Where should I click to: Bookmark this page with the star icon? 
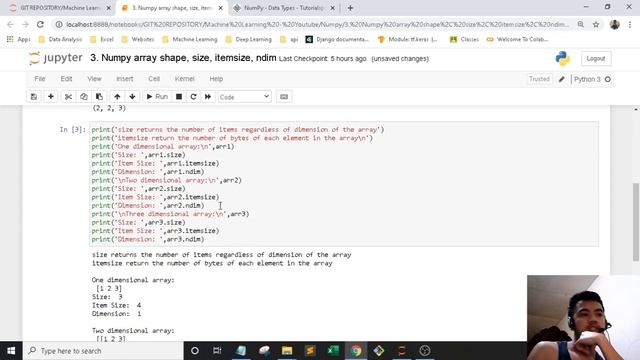tap(596, 24)
